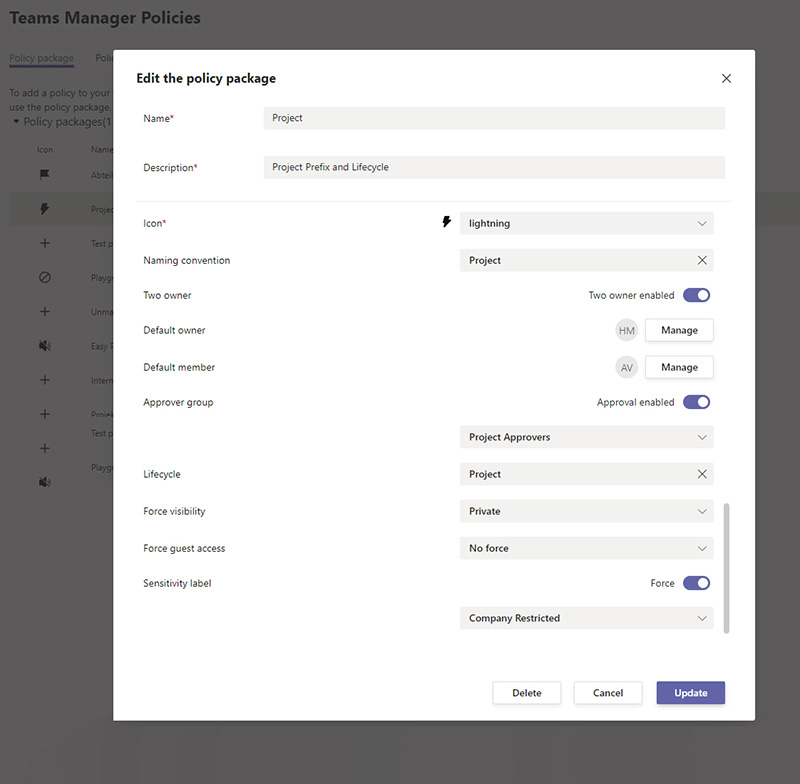Click into the Description text field
This screenshot has width=800, height=784.
click(x=494, y=167)
